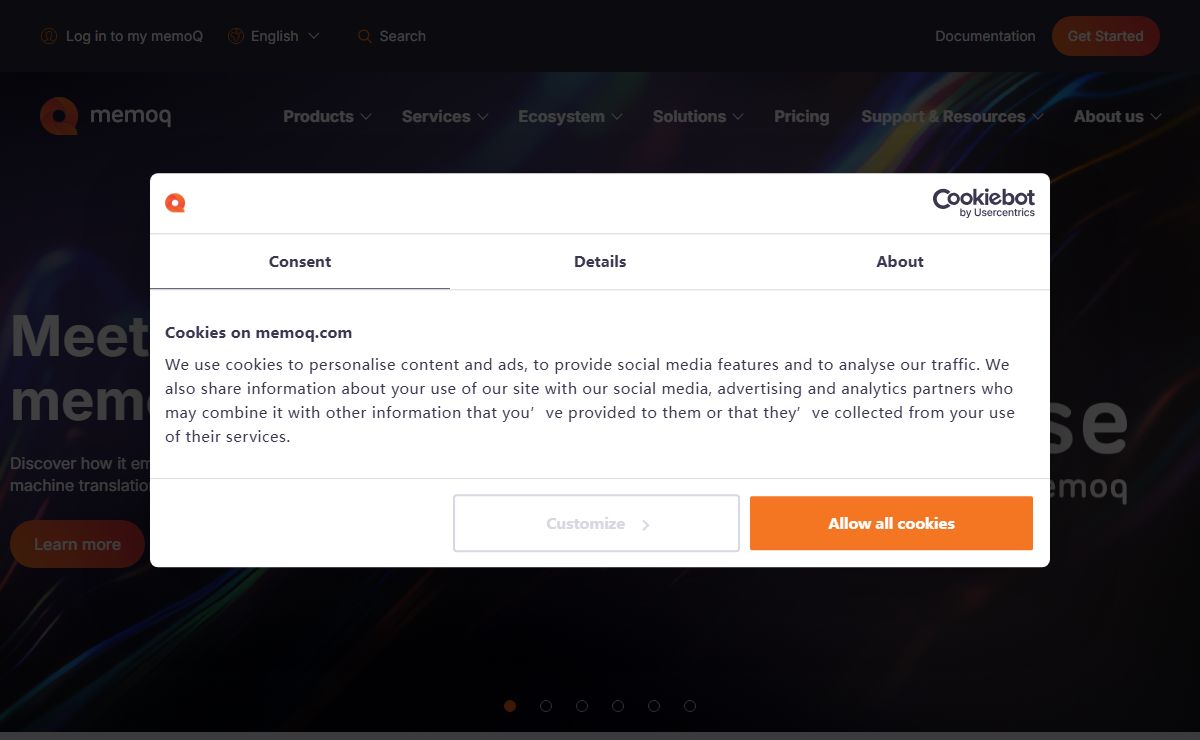The width and height of the screenshot is (1200, 740).
Task: Select the last carousel dot indicator
Action: pyautogui.click(x=690, y=706)
